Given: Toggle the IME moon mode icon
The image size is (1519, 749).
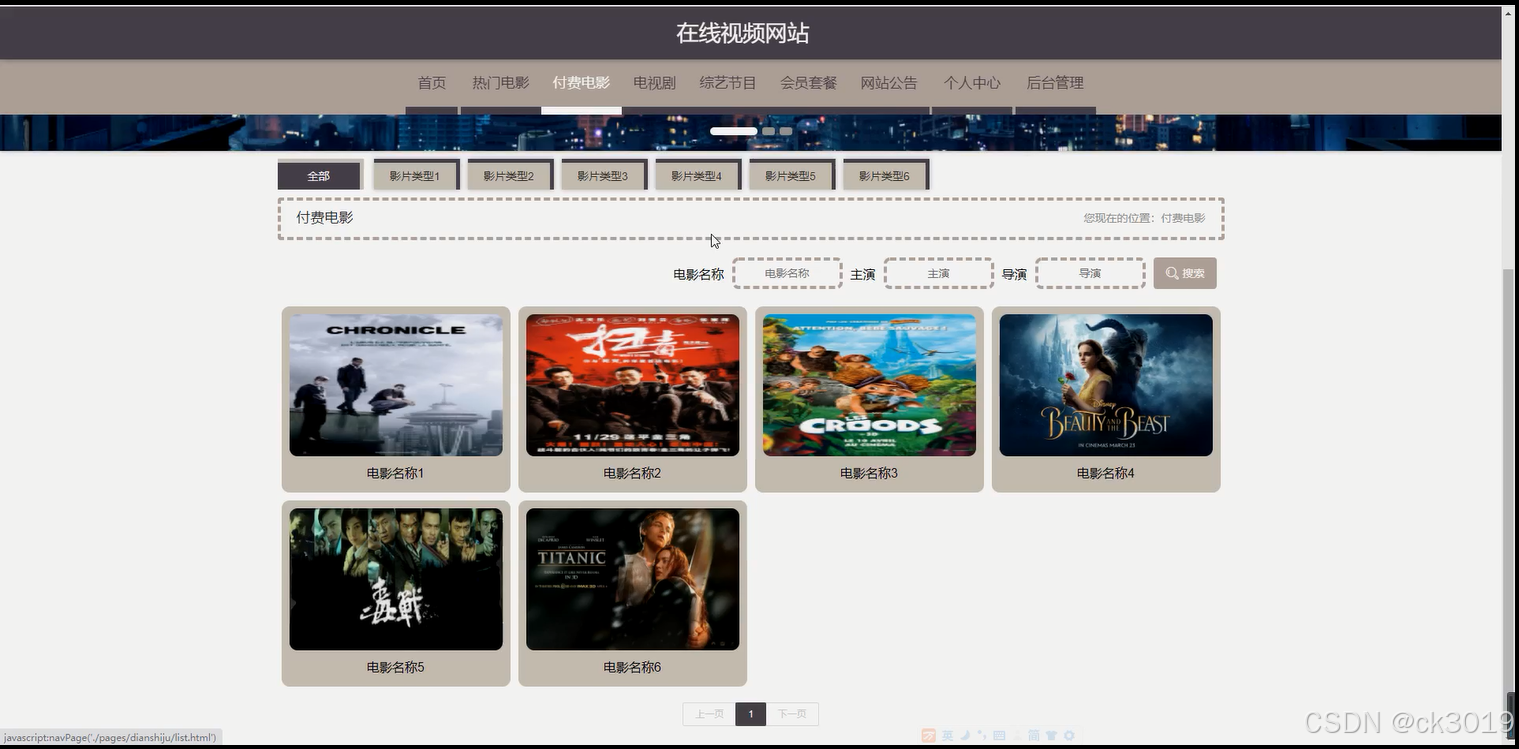Looking at the screenshot, I should point(965,736).
